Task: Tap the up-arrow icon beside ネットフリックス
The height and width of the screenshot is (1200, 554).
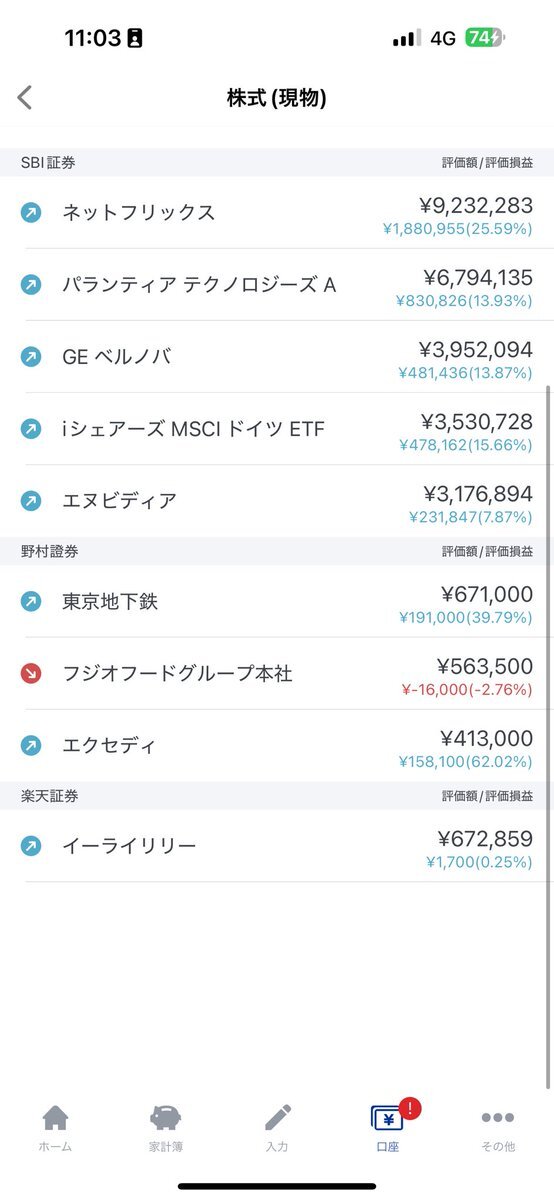Action: (31, 212)
